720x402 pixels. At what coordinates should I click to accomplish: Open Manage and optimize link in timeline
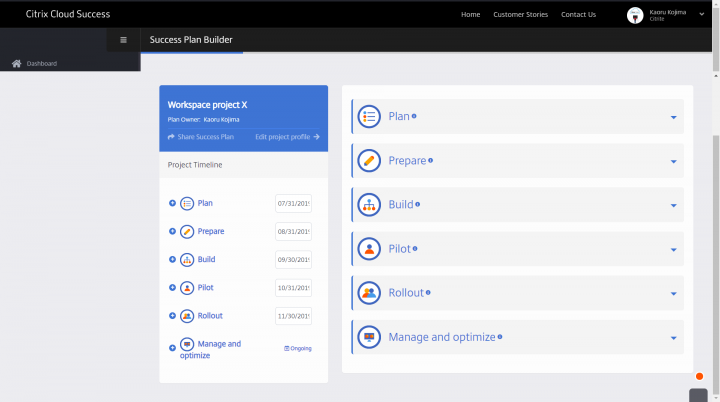click(x=210, y=350)
